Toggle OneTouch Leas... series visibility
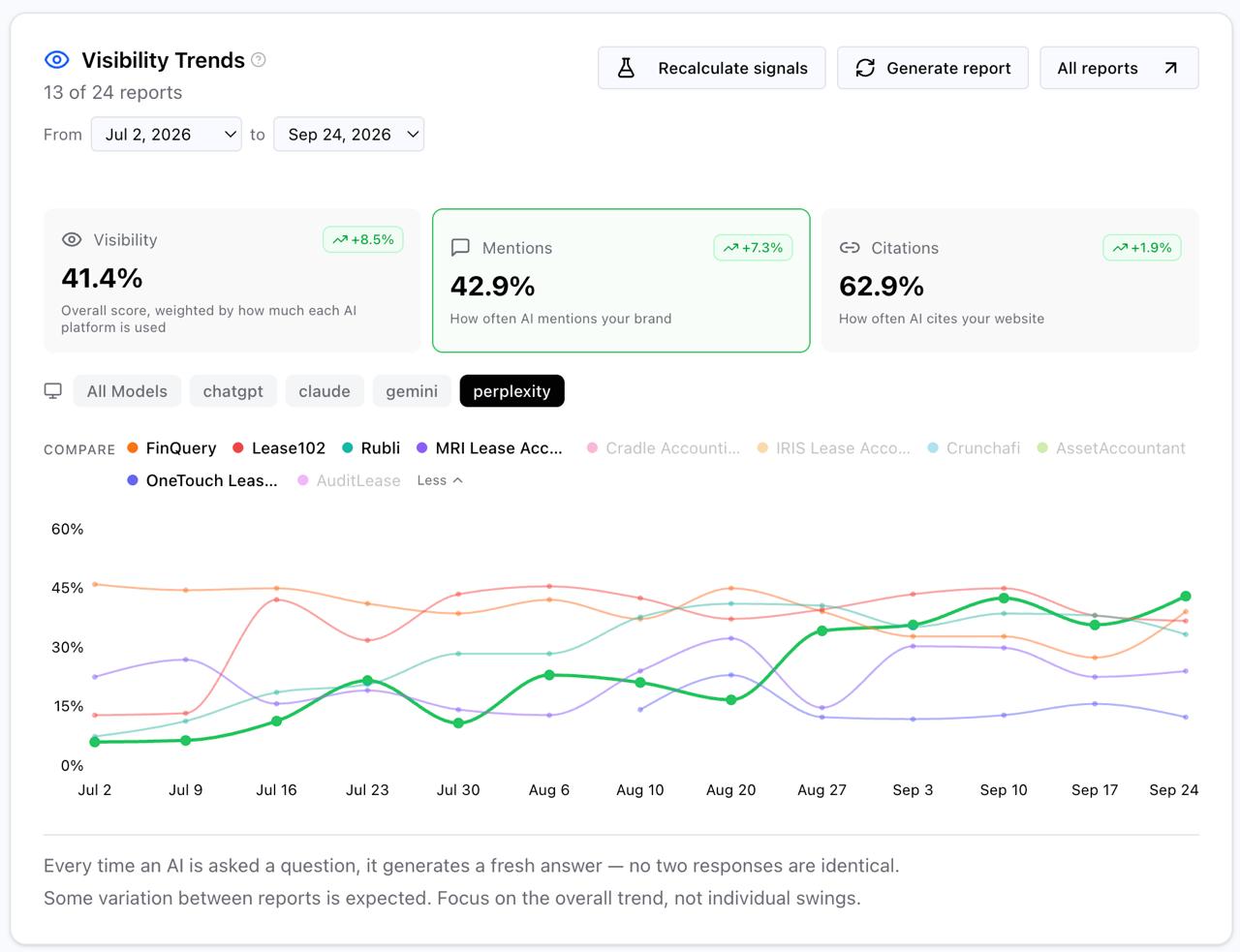This screenshot has height=952, width=1240. pos(202,480)
